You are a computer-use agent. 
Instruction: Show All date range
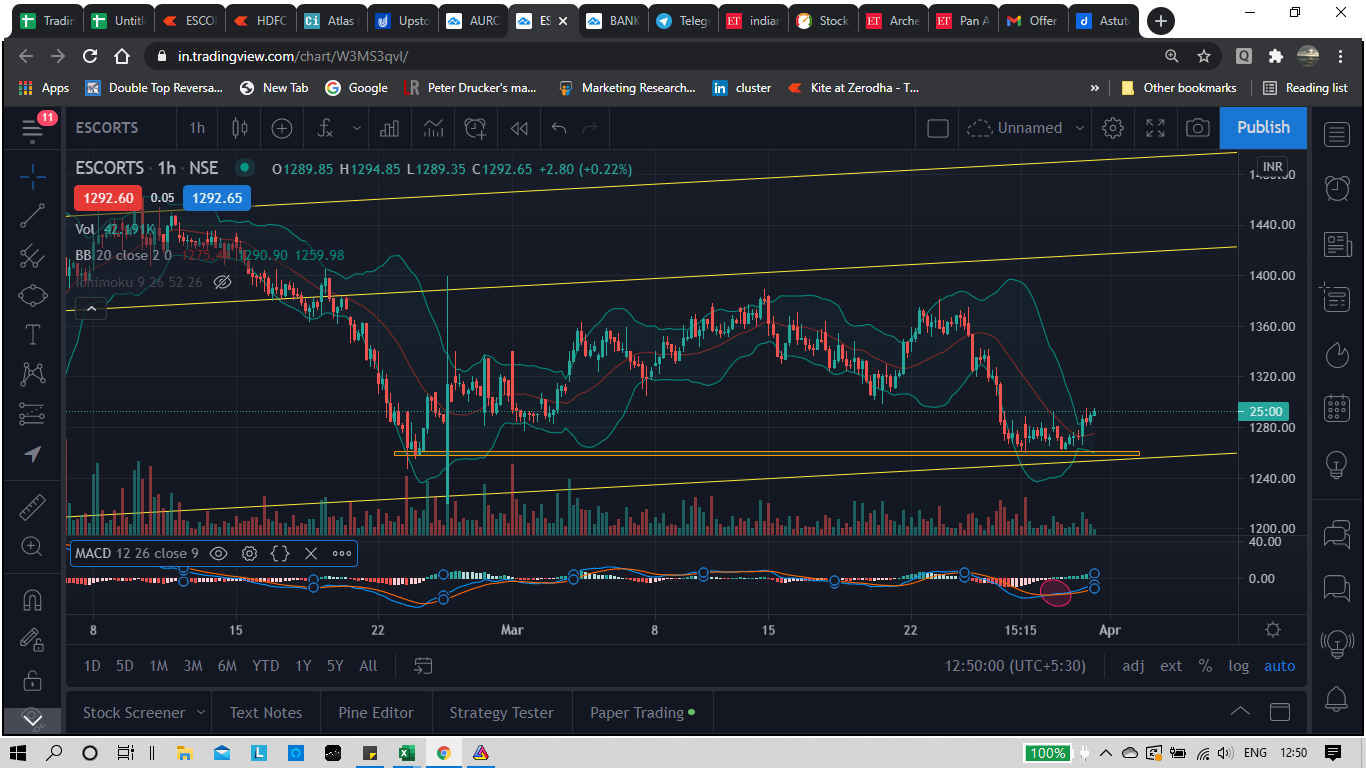(x=368, y=666)
